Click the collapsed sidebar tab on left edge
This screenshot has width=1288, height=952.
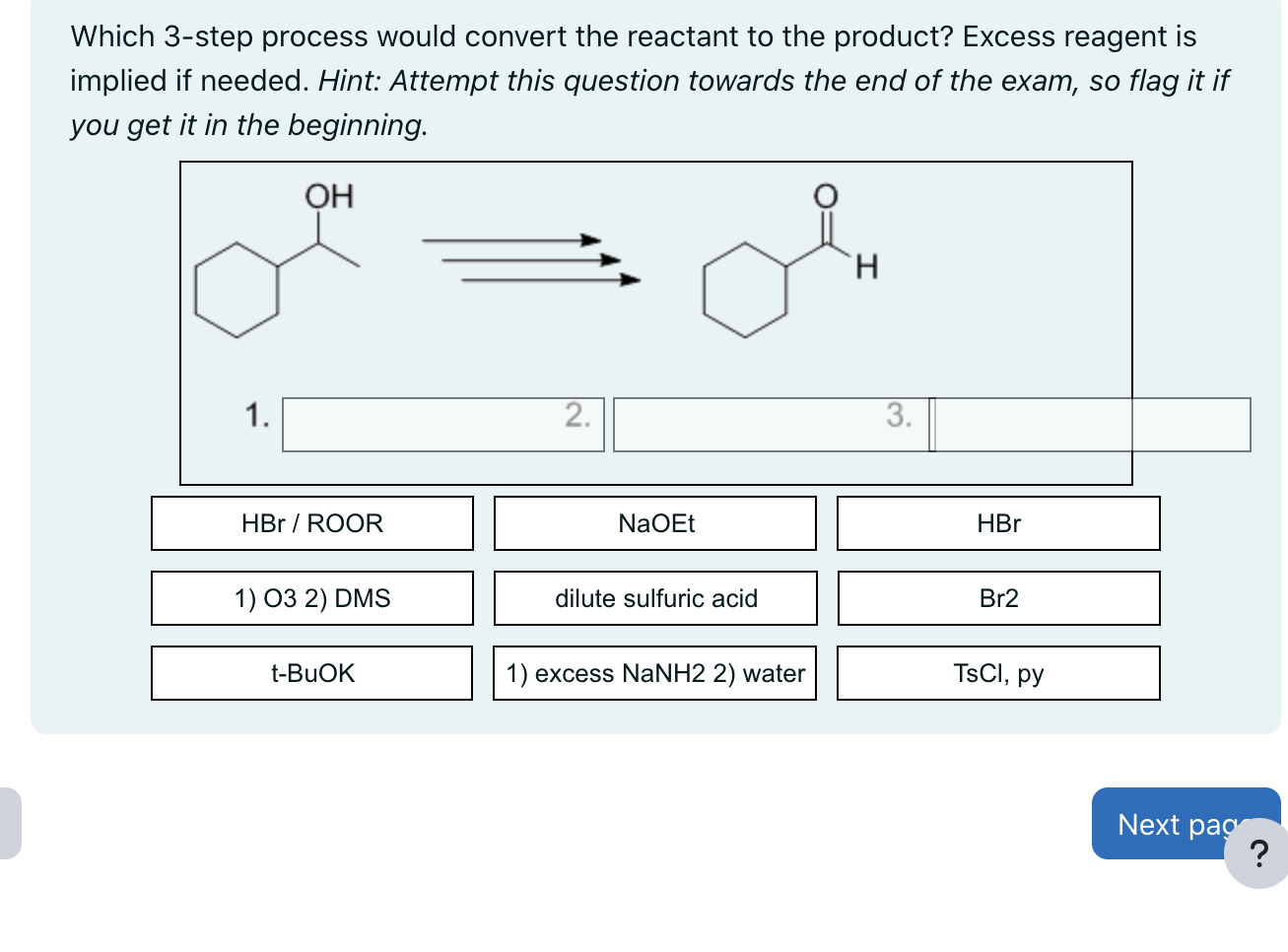pos(8,824)
